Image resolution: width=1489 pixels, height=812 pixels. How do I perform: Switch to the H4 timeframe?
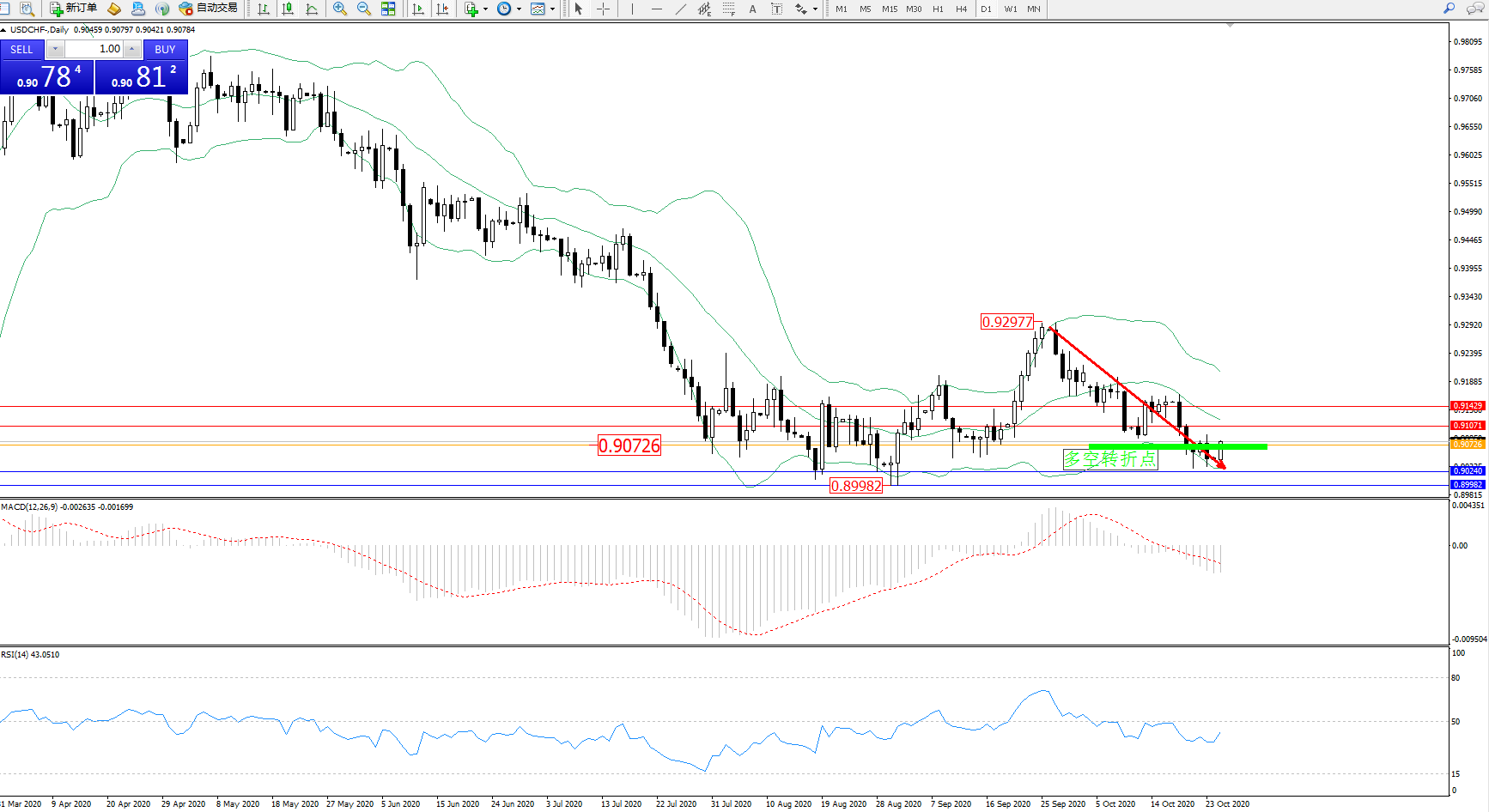[961, 9]
